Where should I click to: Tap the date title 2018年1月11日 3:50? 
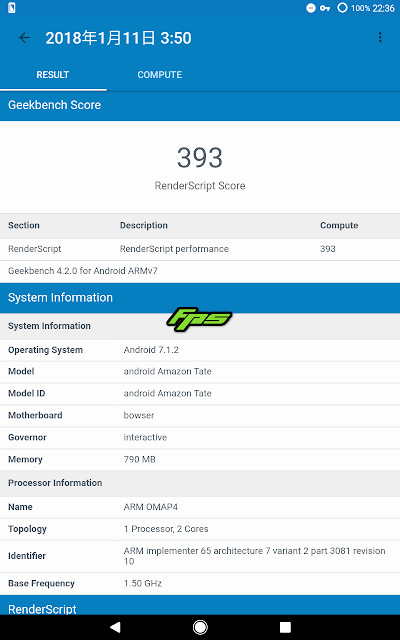118,38
